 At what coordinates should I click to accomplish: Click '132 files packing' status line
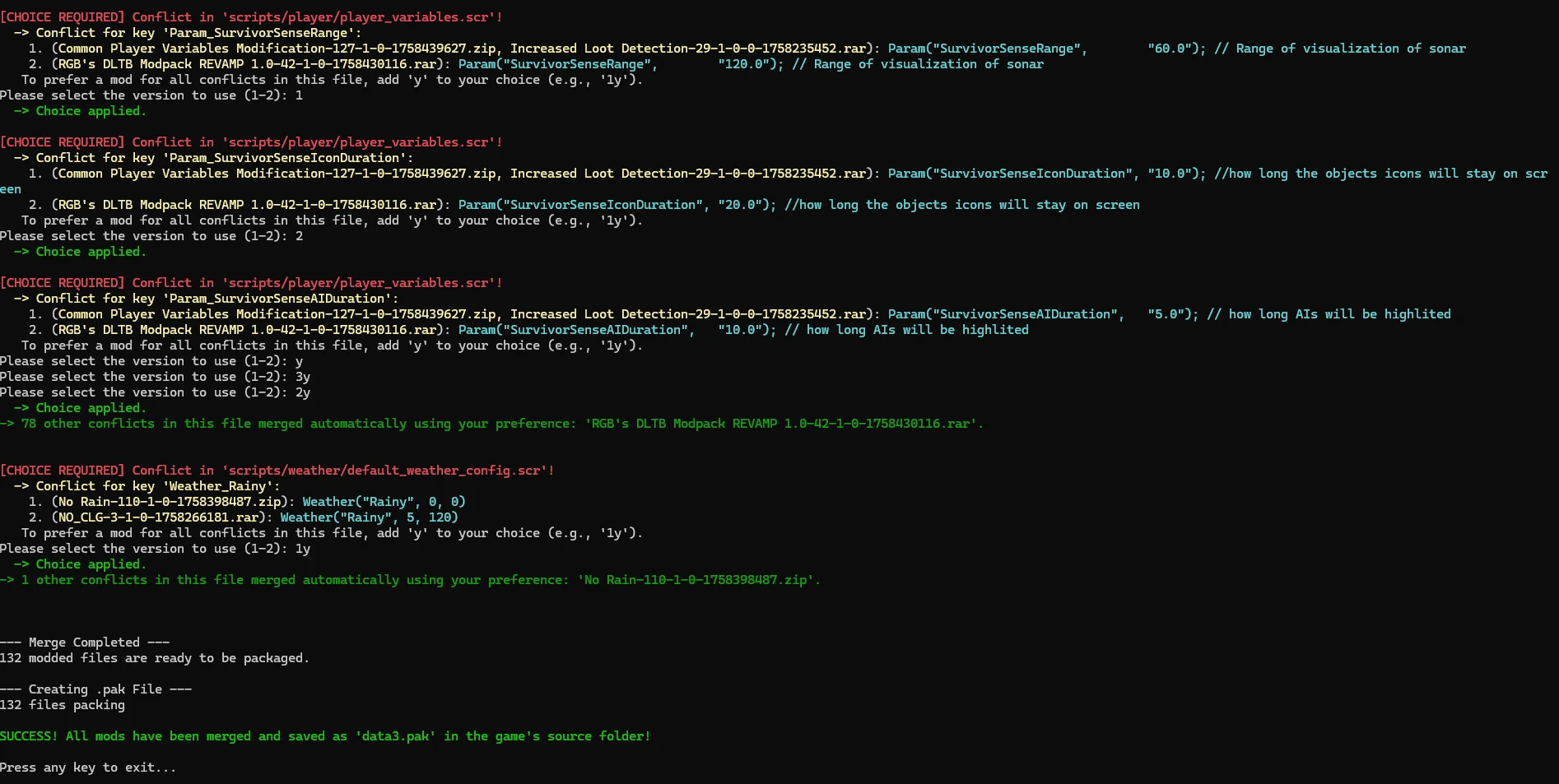[x=63, y=705]
